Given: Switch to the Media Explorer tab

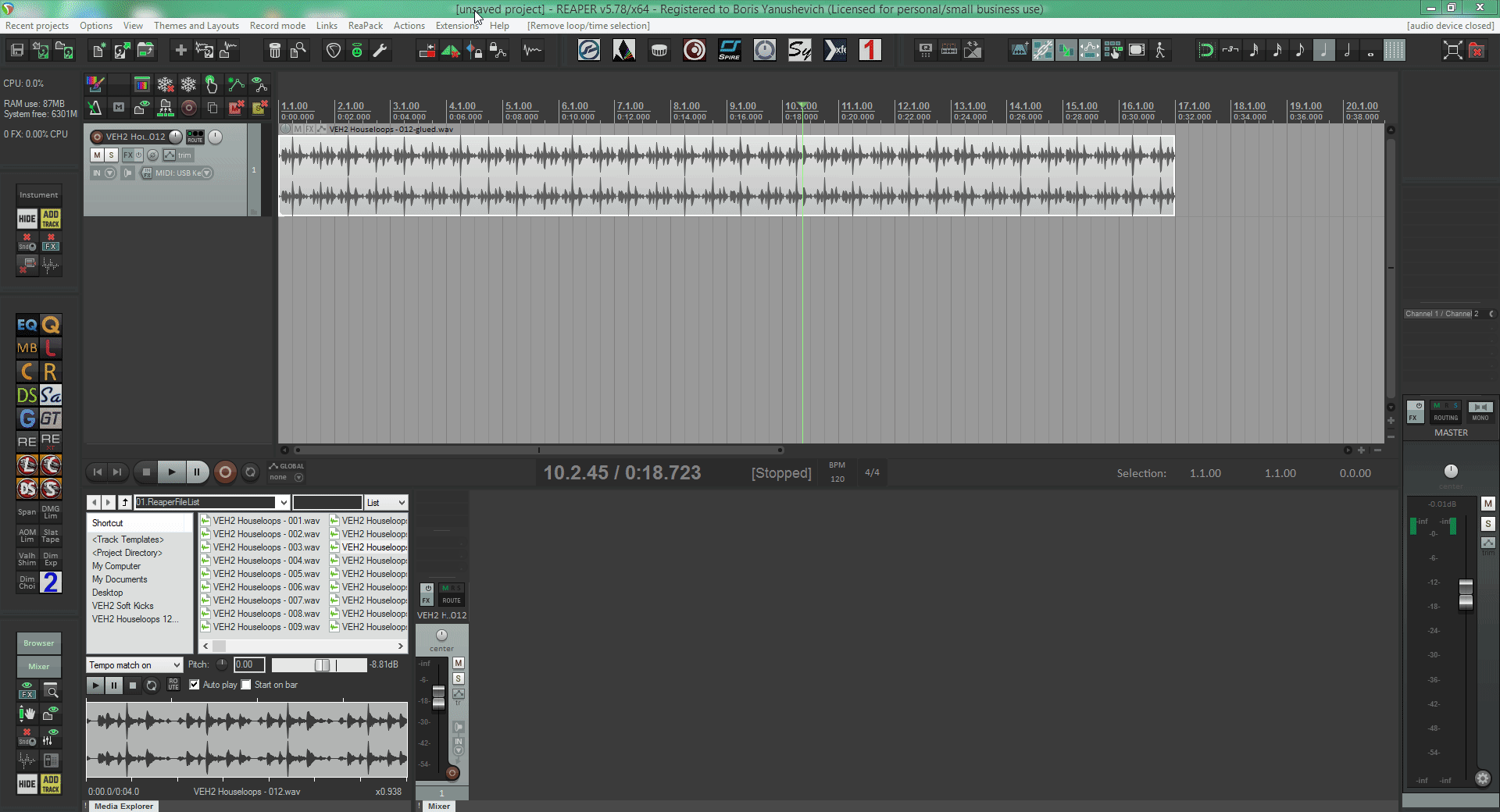Looking at the screenshot, I should [x=123, y=806].
